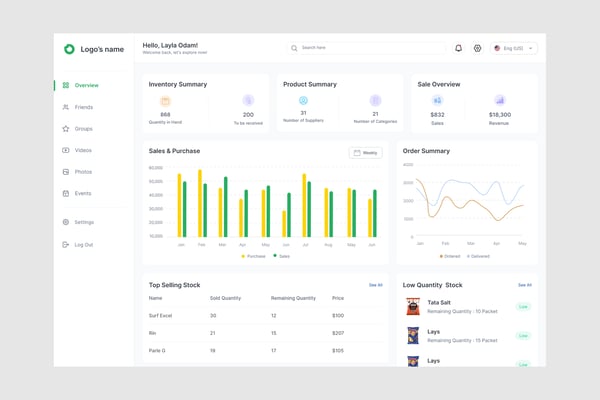600x400 pixels.
Task: Click the Friends sidebar icon
Action: [x=66, y=107]
